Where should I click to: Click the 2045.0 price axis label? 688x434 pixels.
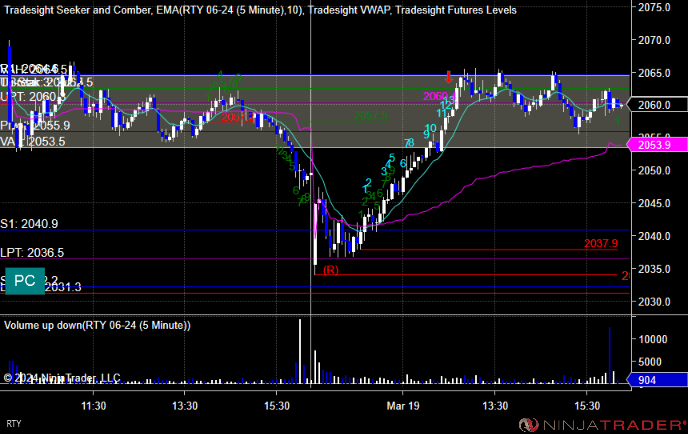click(654, 203)
